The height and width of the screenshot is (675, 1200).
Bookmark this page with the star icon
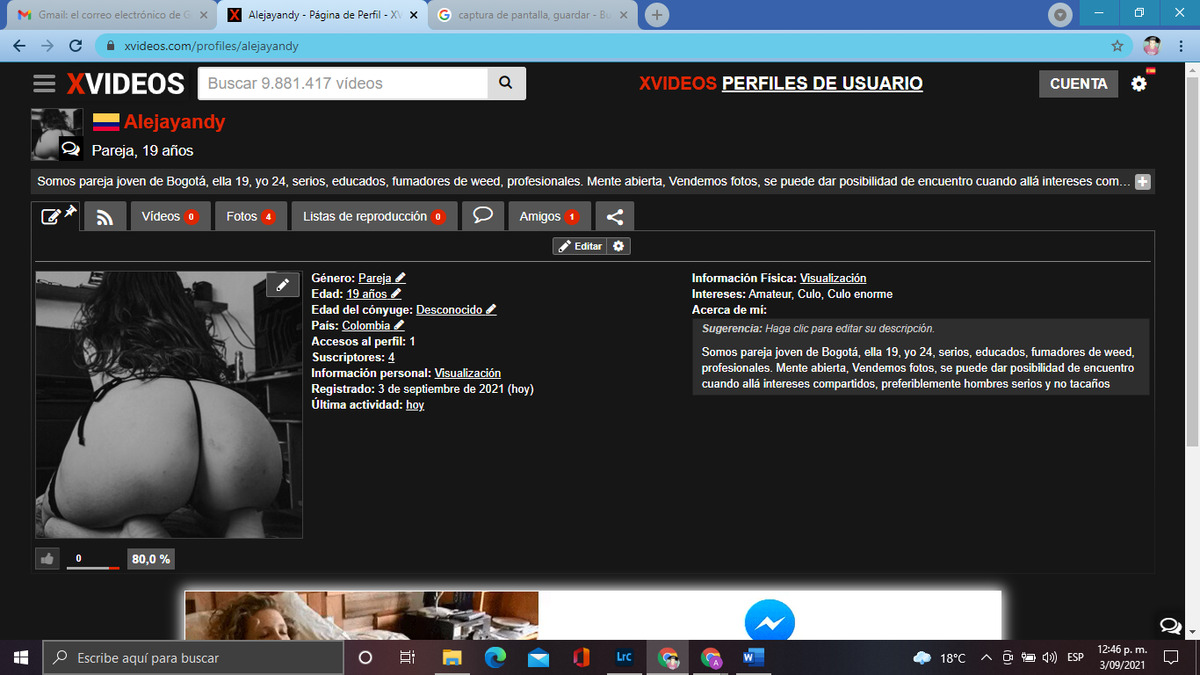pyautogui.click(x=1117, y=46)
